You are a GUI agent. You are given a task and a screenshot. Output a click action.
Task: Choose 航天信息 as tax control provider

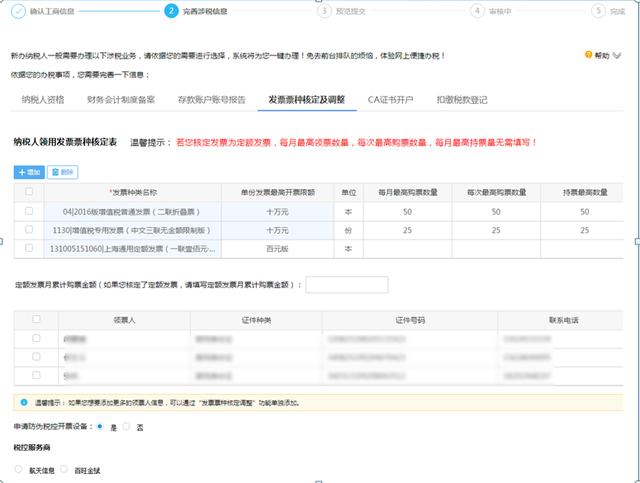click(x=18, y=470)
